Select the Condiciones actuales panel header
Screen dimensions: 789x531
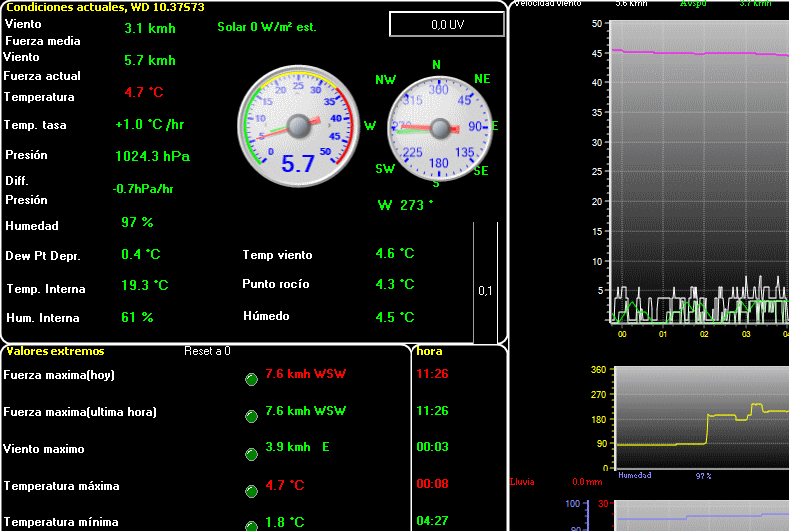(x=91, y=7)
